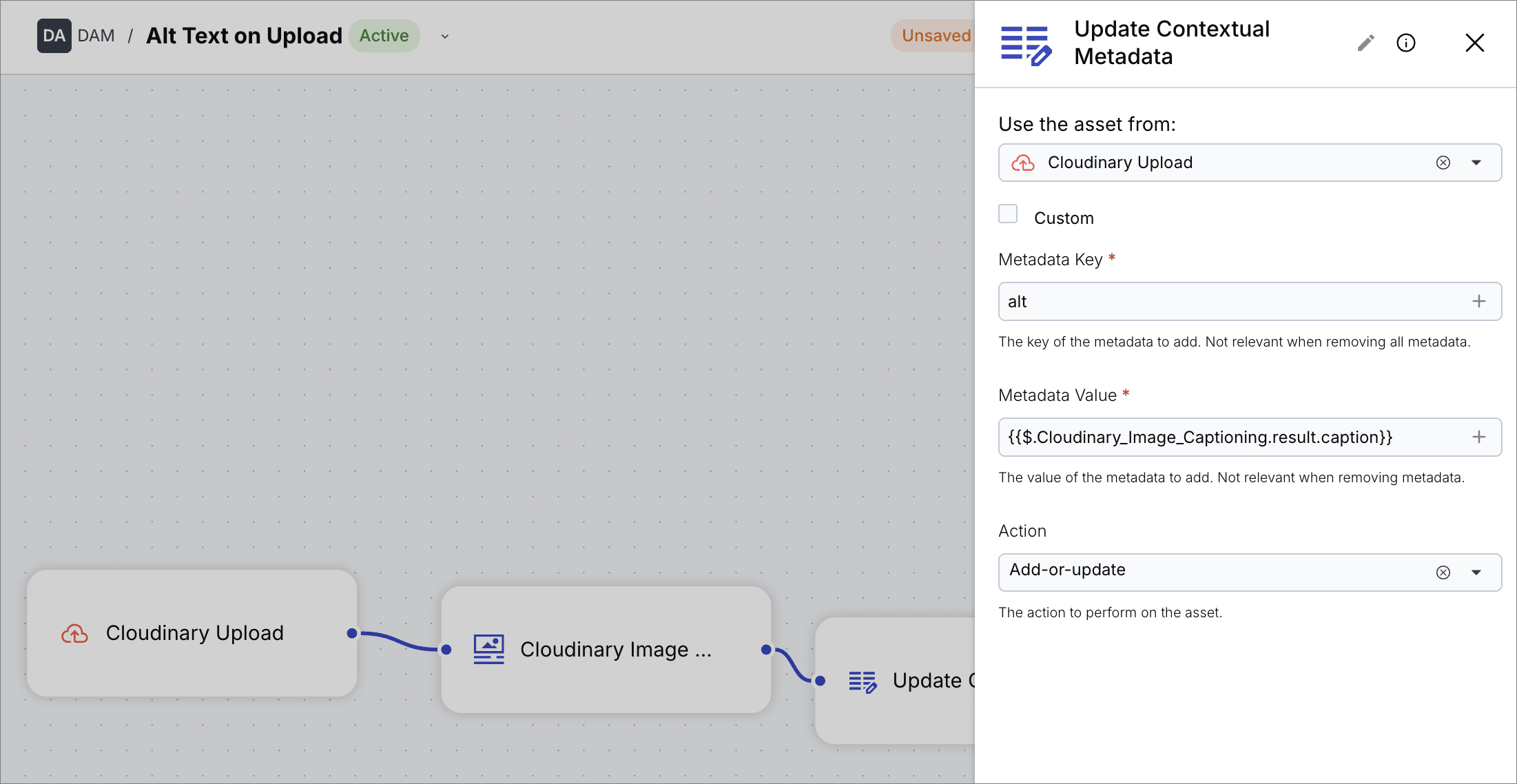This screenshot has height=784, width=1517.
Task: Enable the Custom checkbox
Action: (x=1008, y=214)
